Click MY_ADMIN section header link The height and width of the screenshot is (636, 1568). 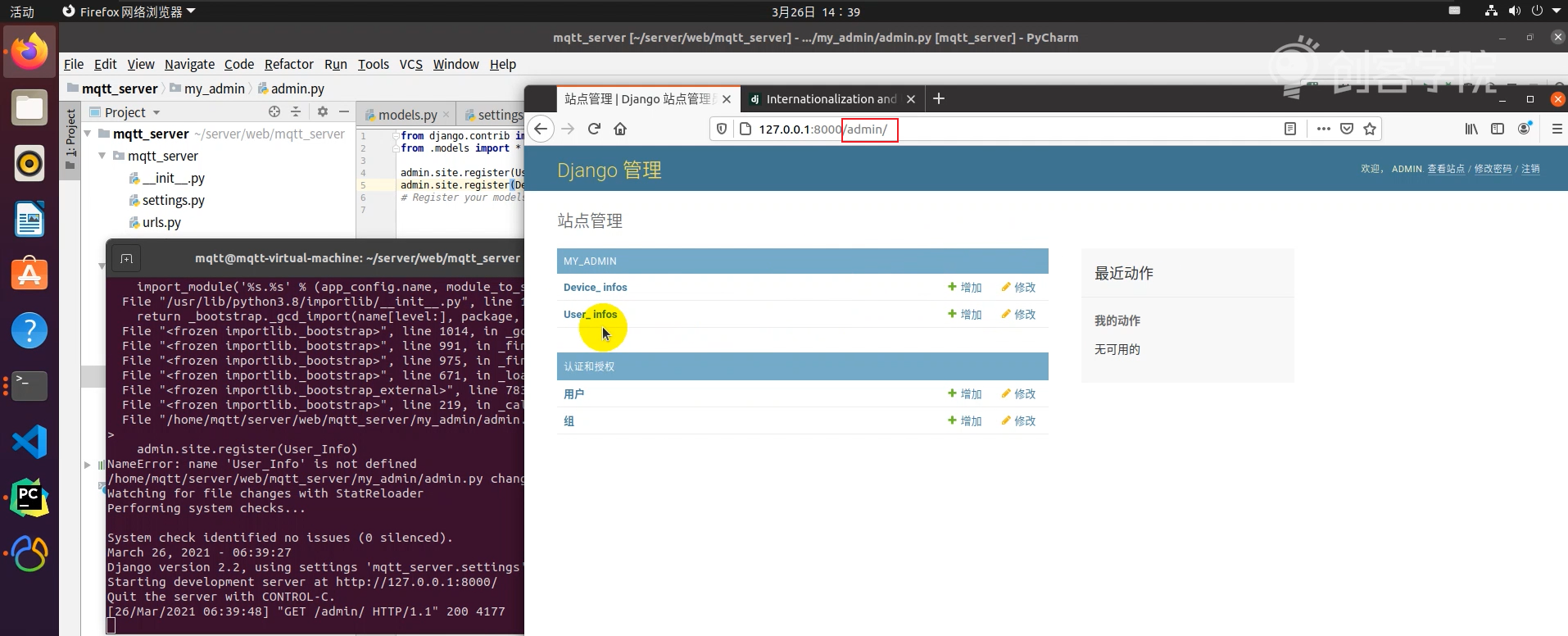(x=590, y=261)
